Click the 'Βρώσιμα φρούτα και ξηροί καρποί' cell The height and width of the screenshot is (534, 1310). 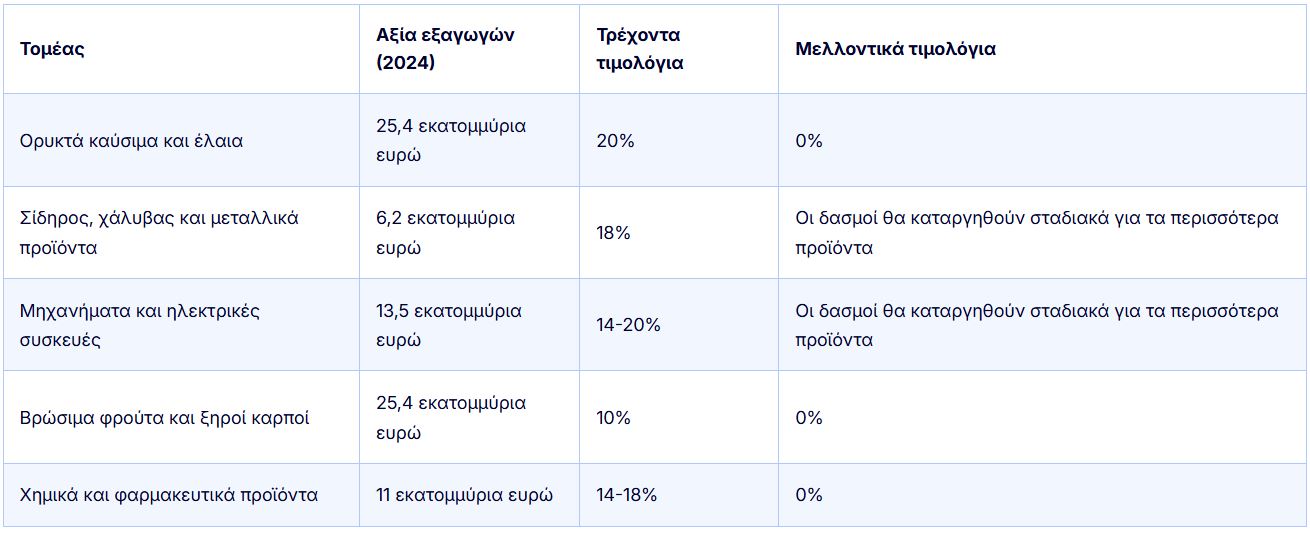click(164, 418)
